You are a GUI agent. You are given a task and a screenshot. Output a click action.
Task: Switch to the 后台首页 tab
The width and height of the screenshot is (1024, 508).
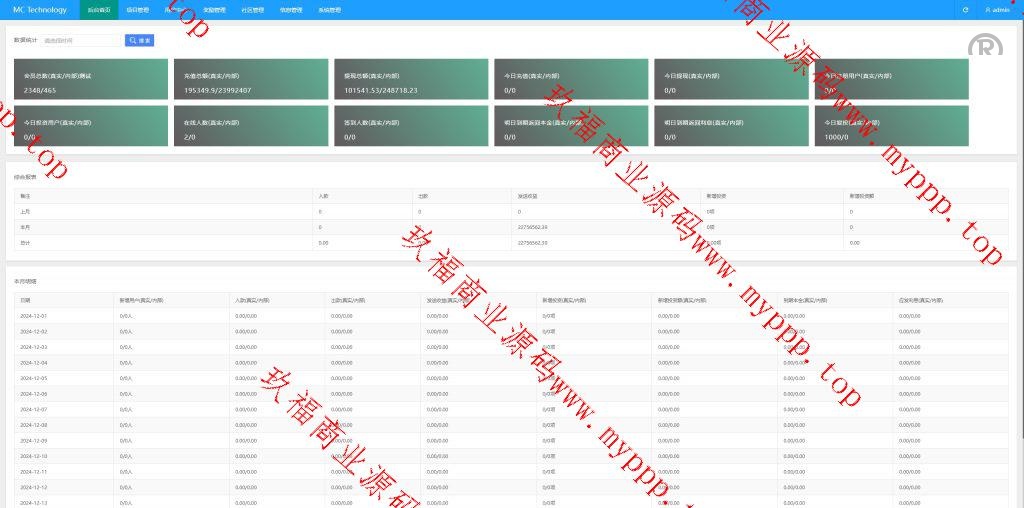coord(99,10)
